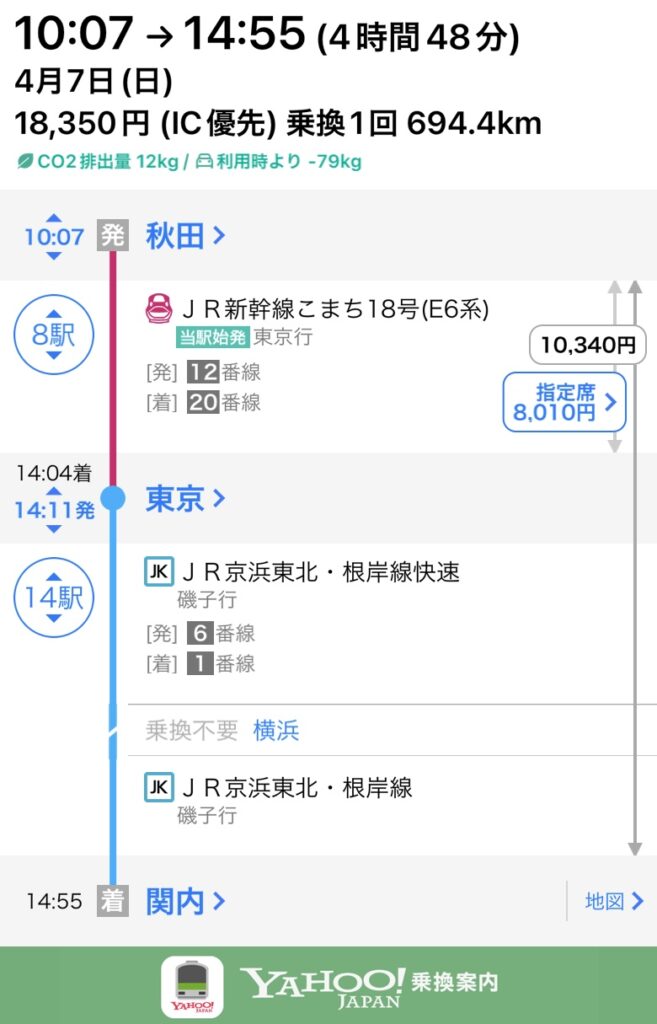Select later departure arrow below 10:07
The width and height of the screenshot is (657, 1024).
54,256
